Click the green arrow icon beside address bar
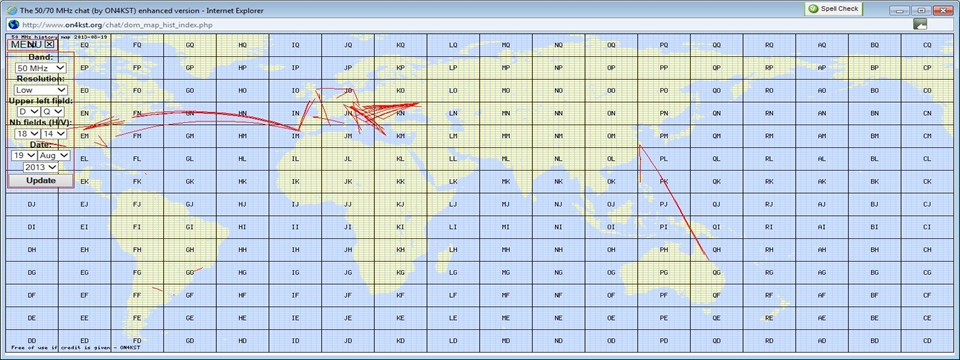The width and height of the screenshot is (960, 360). (920, 24)
